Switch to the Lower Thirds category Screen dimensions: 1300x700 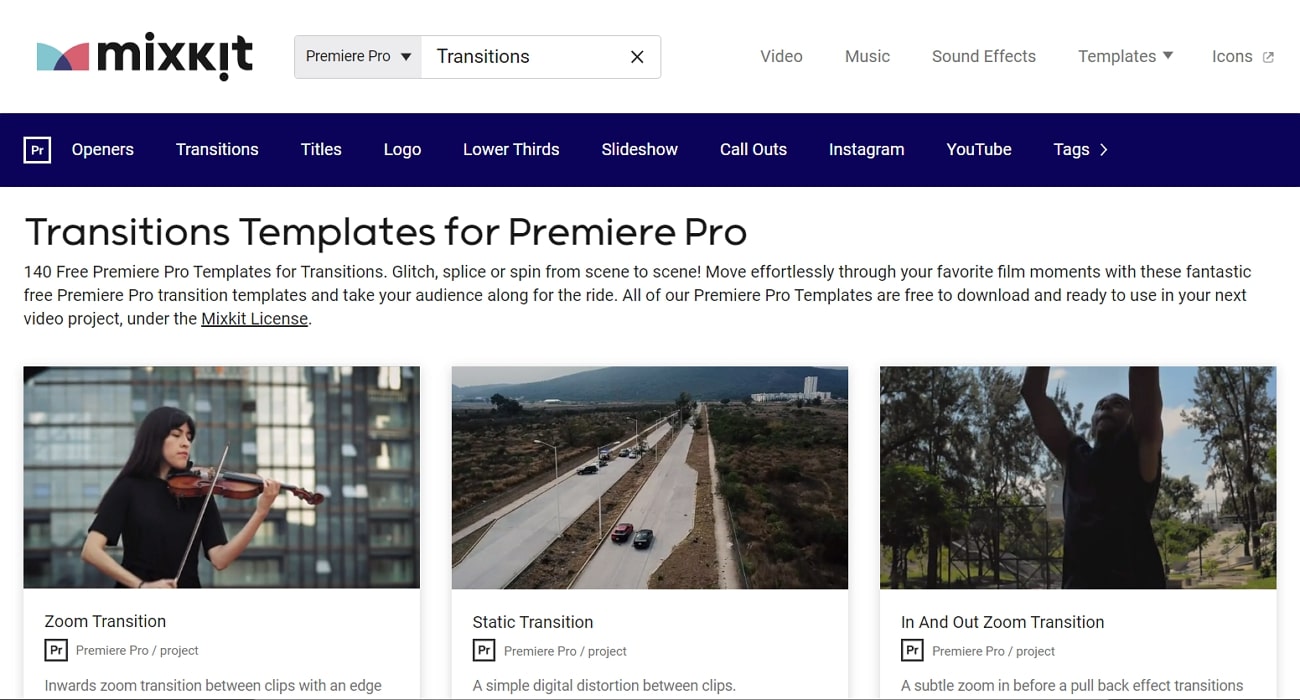pyautogui.click(x=510, y=150)
